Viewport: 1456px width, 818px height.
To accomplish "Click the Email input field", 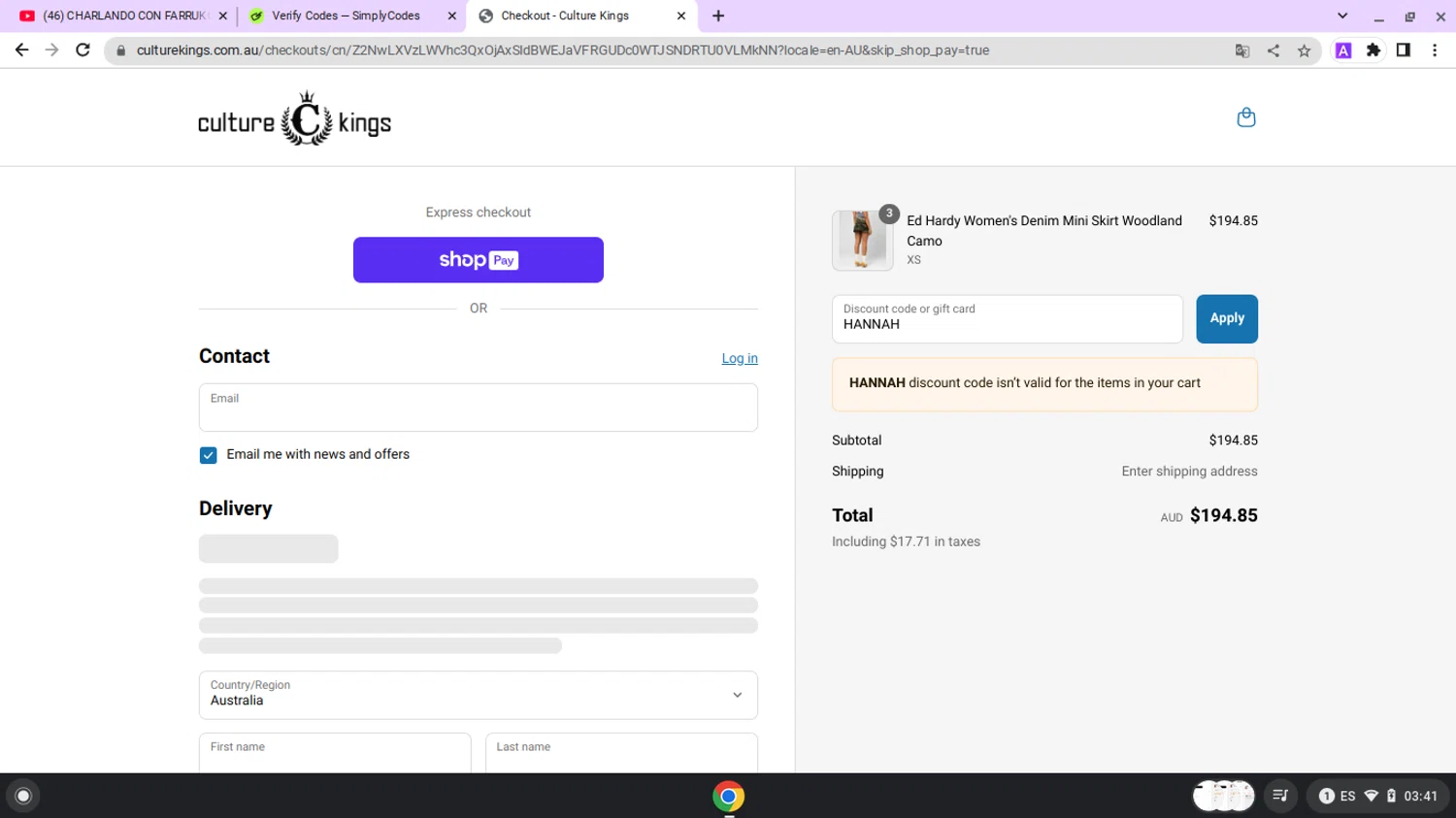I will (478, 407).
